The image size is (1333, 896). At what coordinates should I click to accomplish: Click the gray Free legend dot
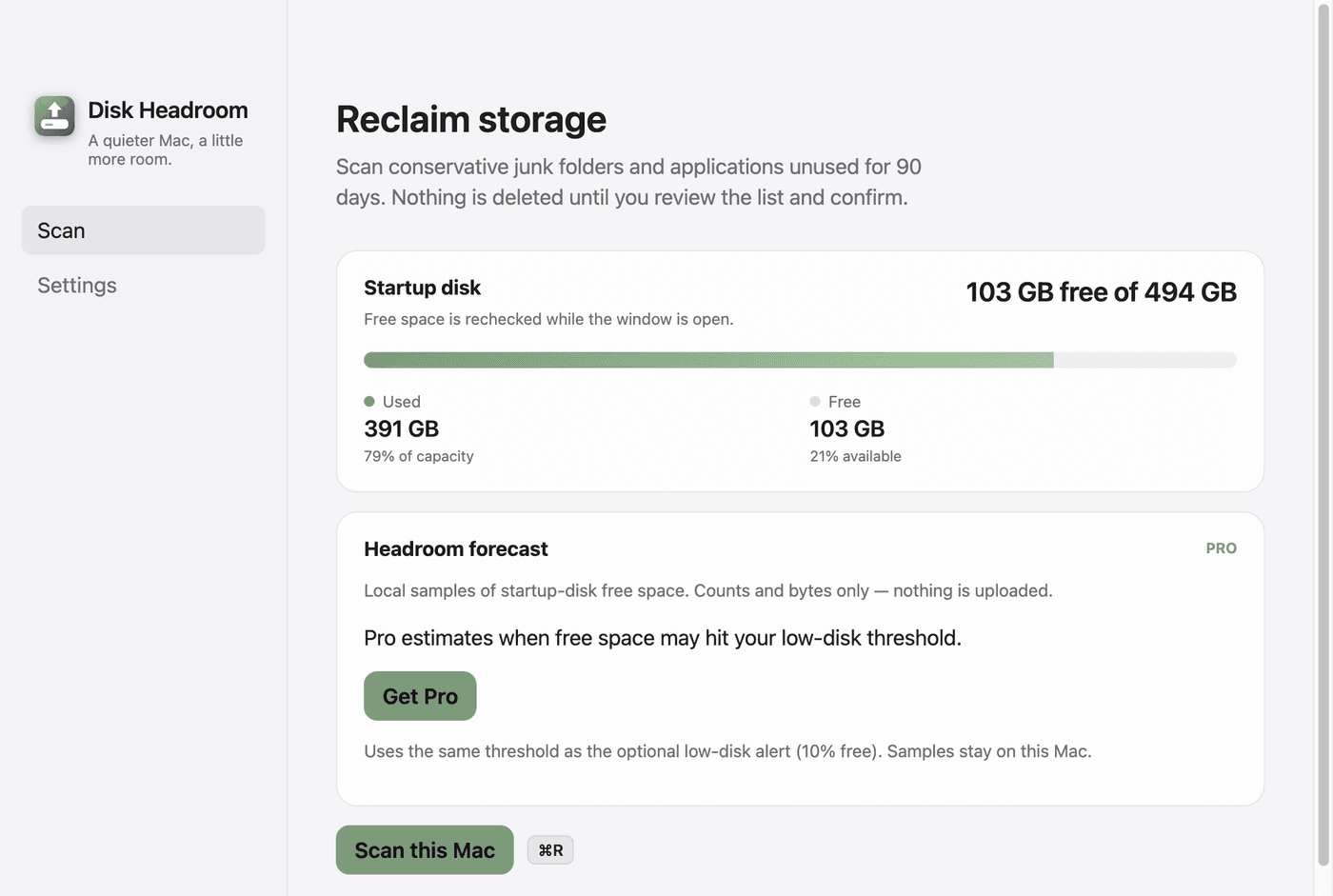815,402
